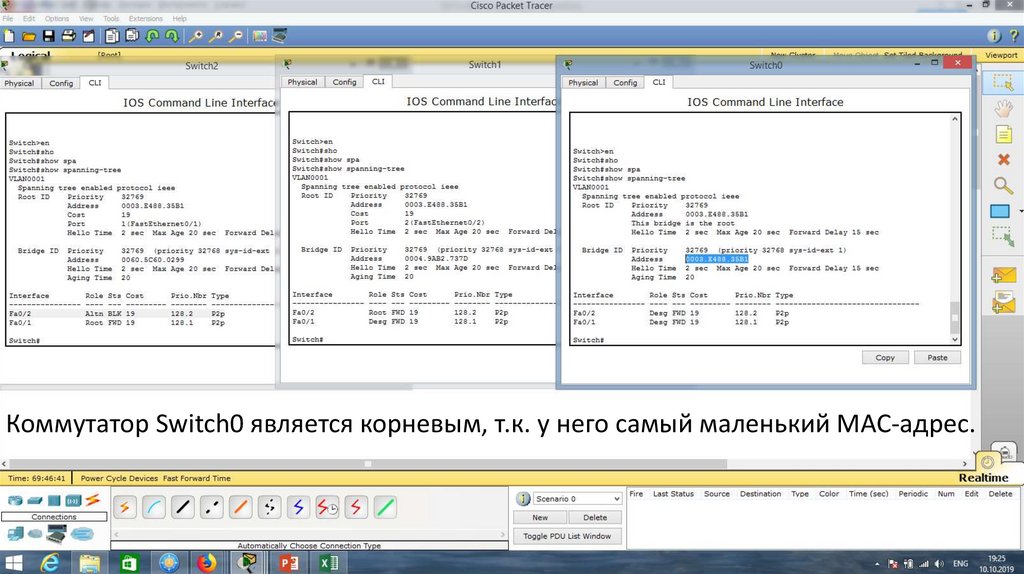Click the Copy toolbar icon
Viewport: 1024px width, 574px height.
[x=112, y=36]
